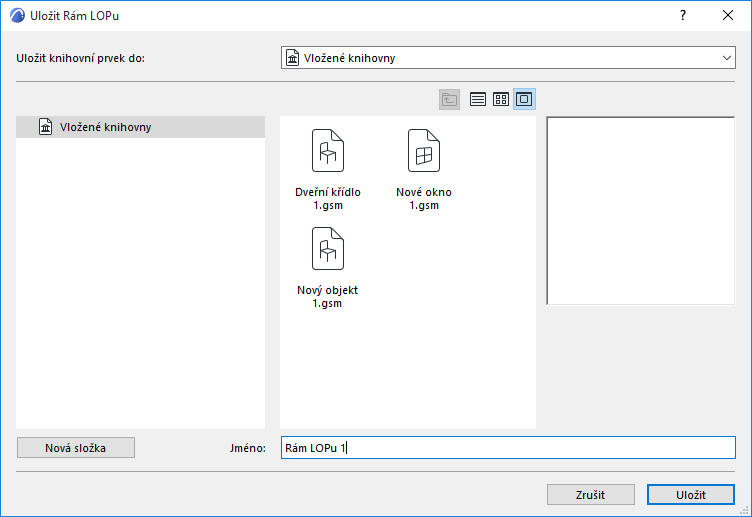
Task: Create a folder with Nová složka
Action: 76,447
